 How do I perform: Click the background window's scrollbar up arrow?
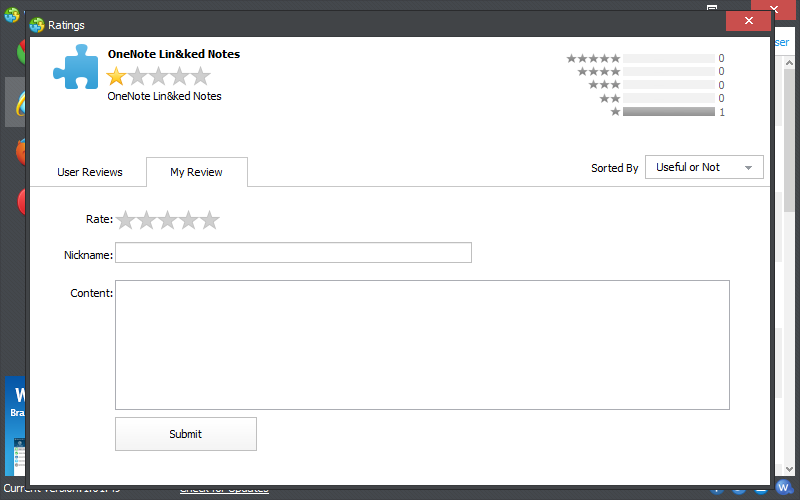coord(789,63)
